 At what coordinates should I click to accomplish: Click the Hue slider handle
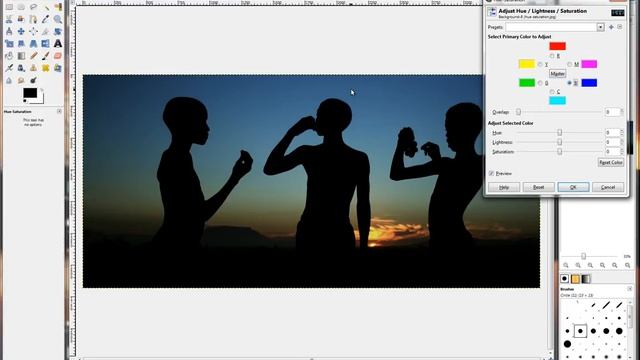click(x=560, y=133)
